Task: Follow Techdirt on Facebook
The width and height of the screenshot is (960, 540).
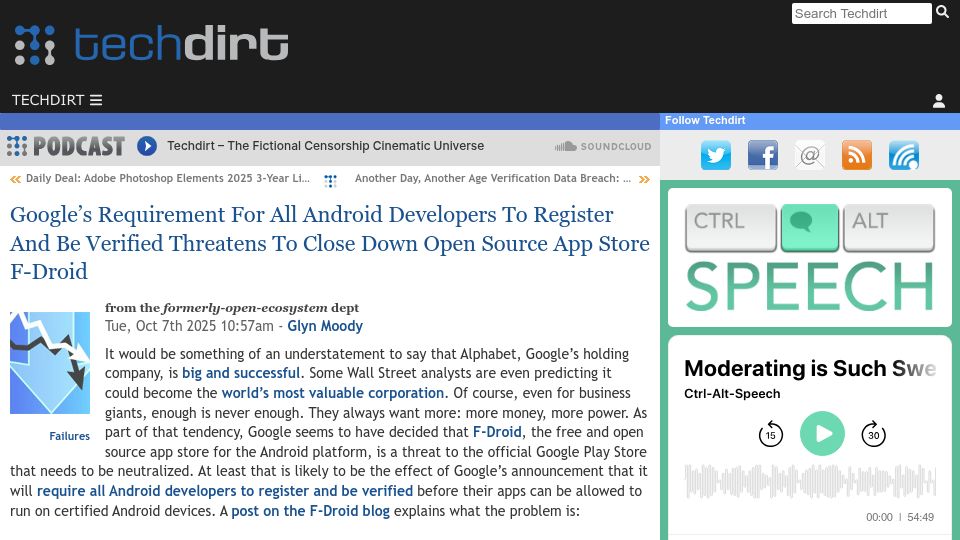Action: tap(763, 155)
